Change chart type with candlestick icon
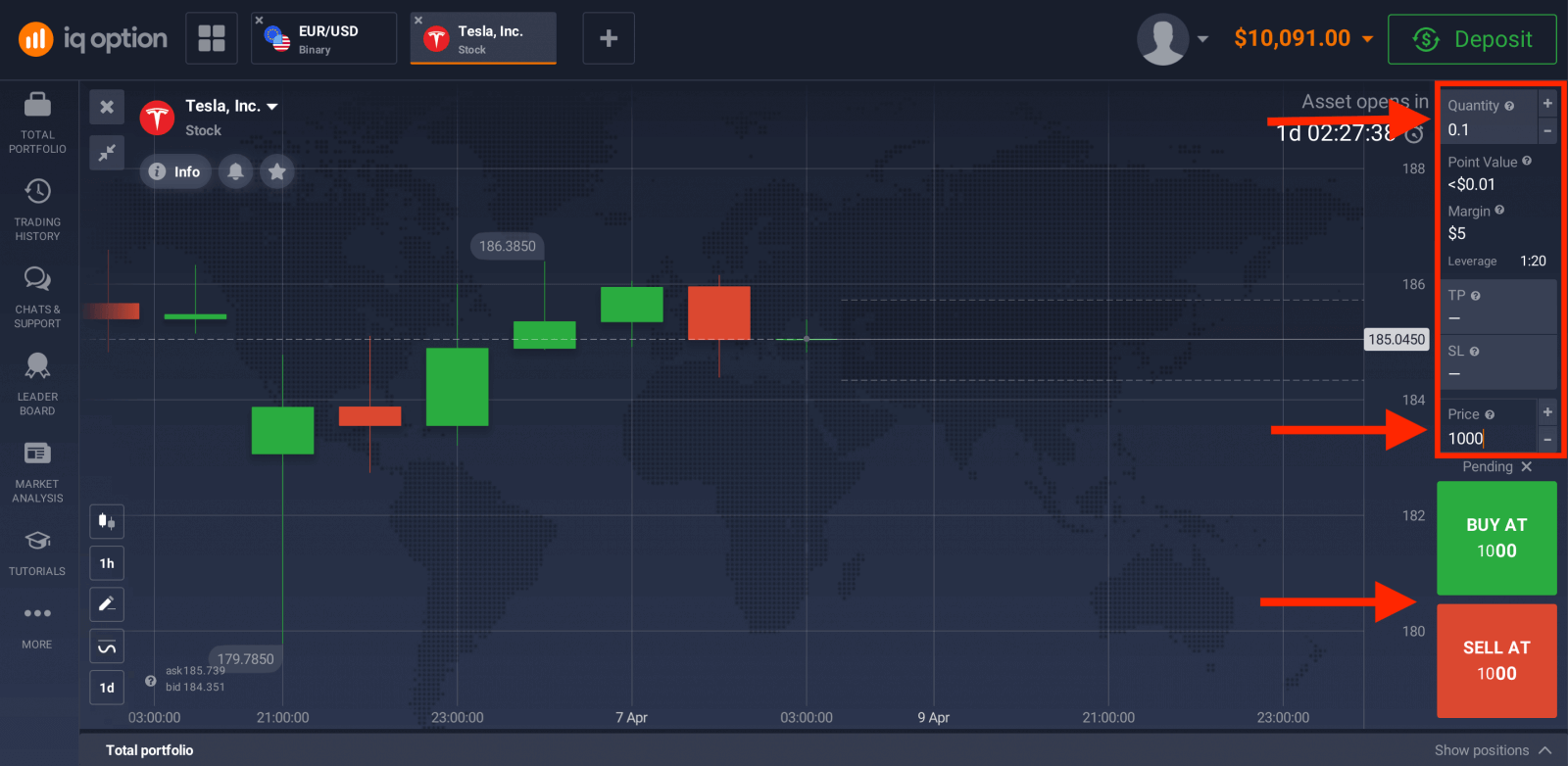The image size is (1568, 766). click(107, 521)
